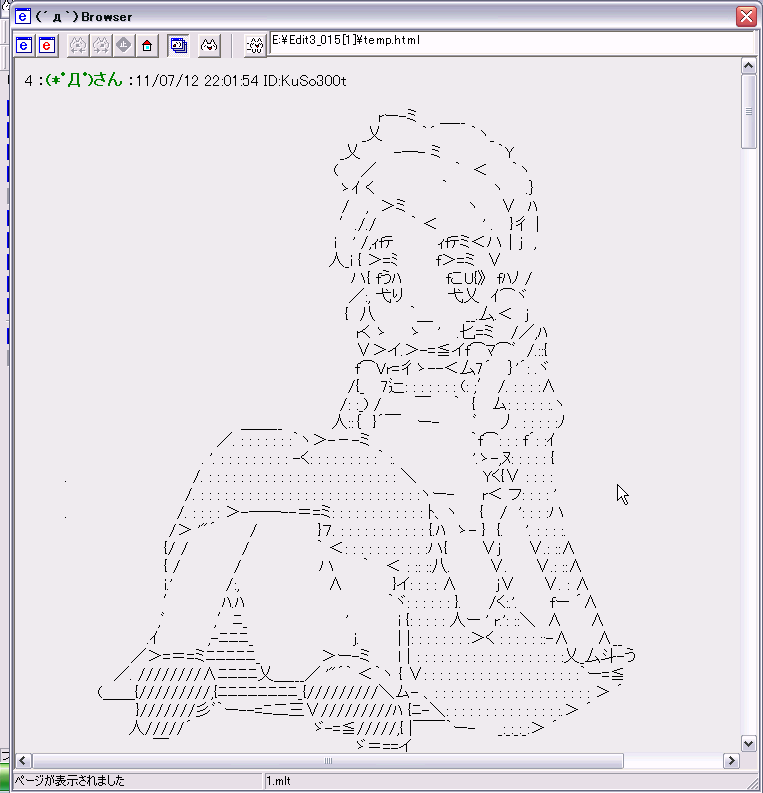
Task: Click the '1.mlt' status bar entry
Action: coord(279,781)
